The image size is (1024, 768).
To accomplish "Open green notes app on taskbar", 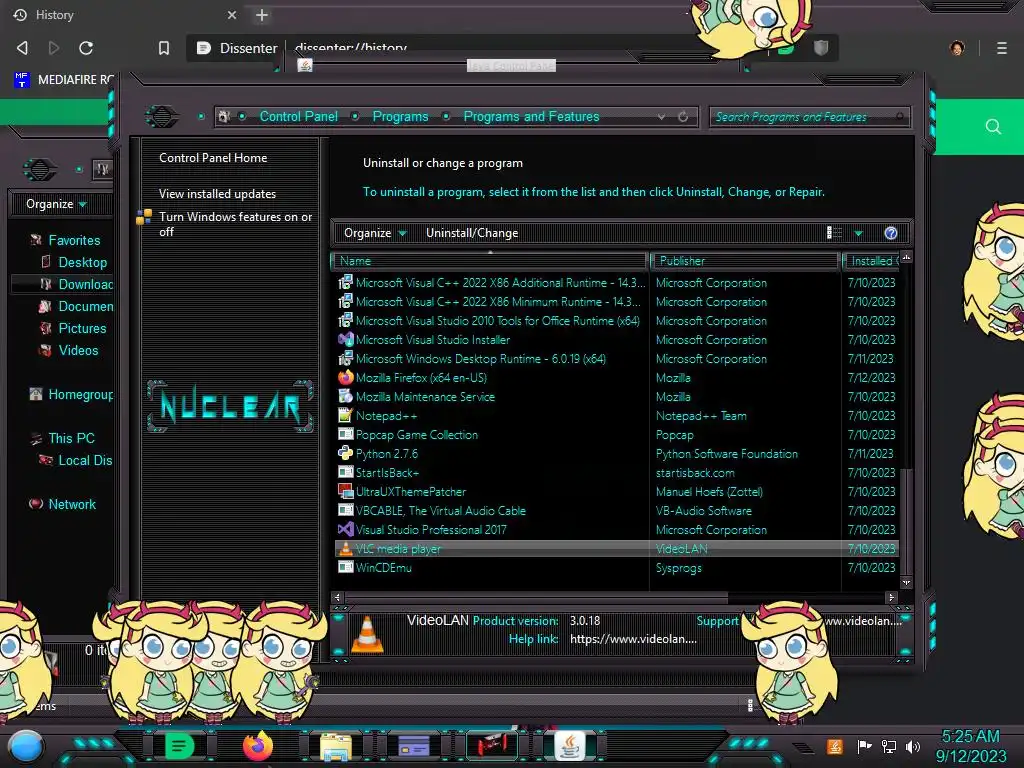I will pos(179,746).
